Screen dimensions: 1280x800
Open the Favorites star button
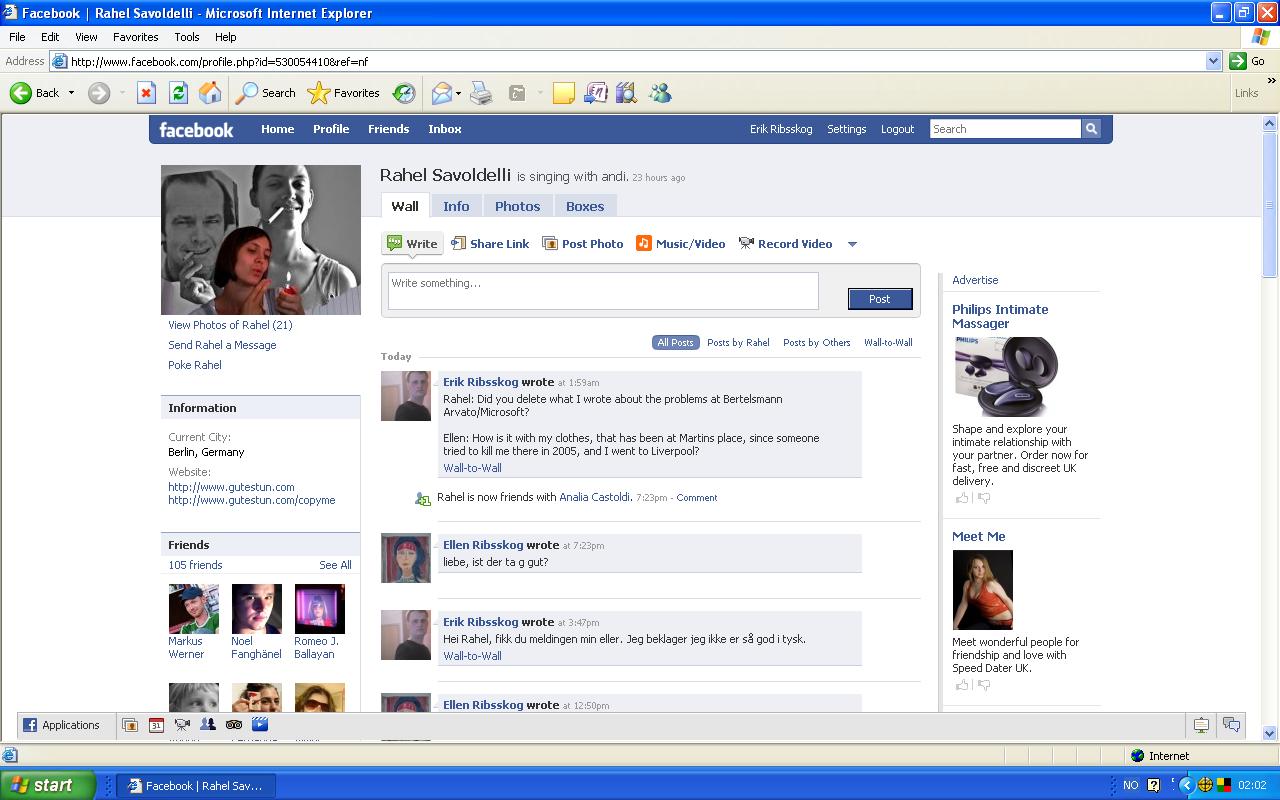(344, 93)
